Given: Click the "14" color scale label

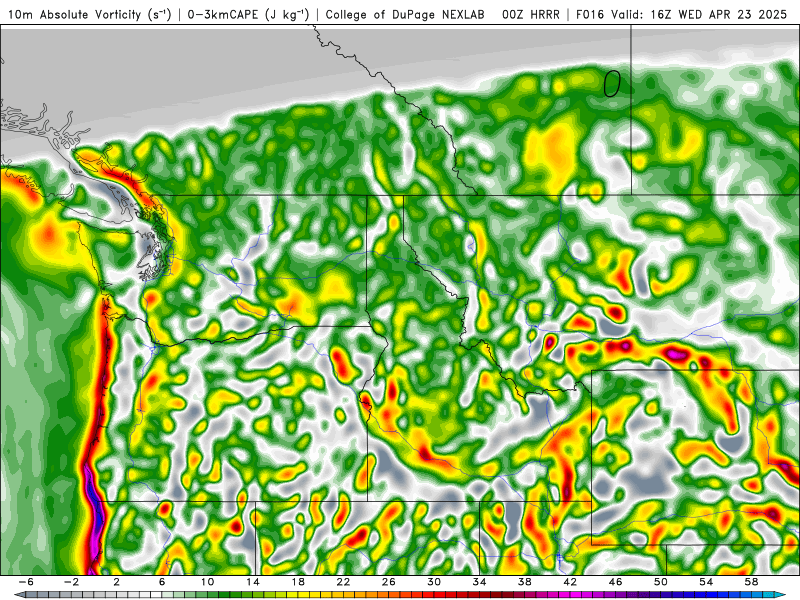Looking at the screenshot, I should pos(253,582).
